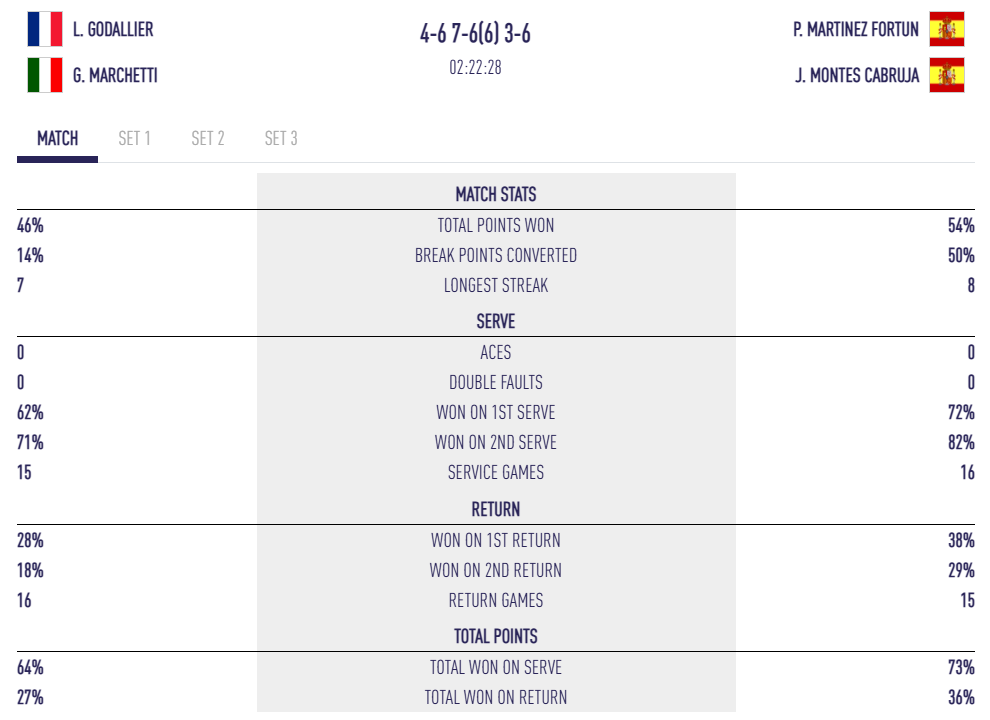990x720 pixels.
Task: Click Spanish flag next to P. Martinez Fortun
Action: [x=946, y=29]
